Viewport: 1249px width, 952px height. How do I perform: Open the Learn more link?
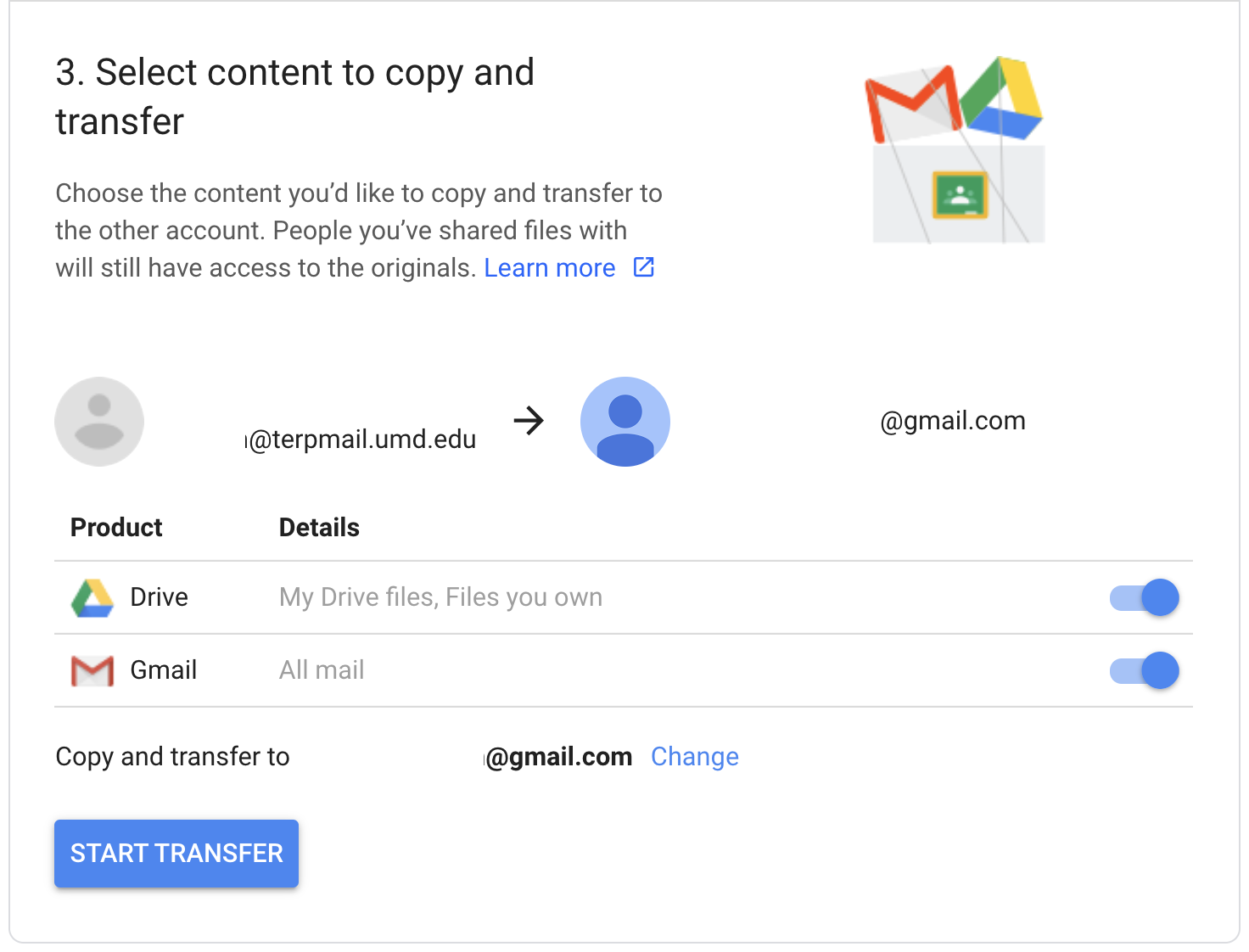[x=550, y=267]
